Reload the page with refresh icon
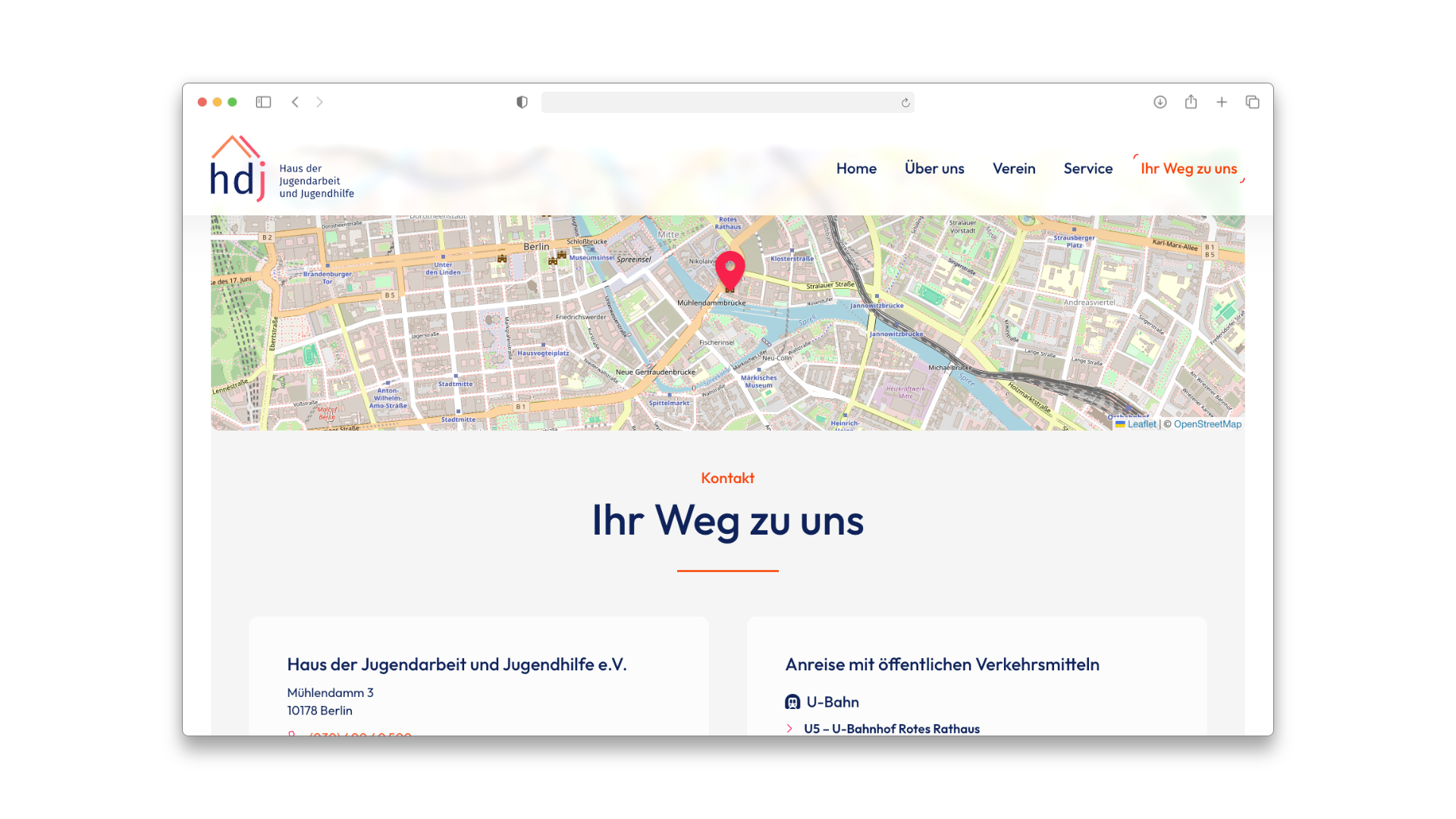 tap(905, 103)
